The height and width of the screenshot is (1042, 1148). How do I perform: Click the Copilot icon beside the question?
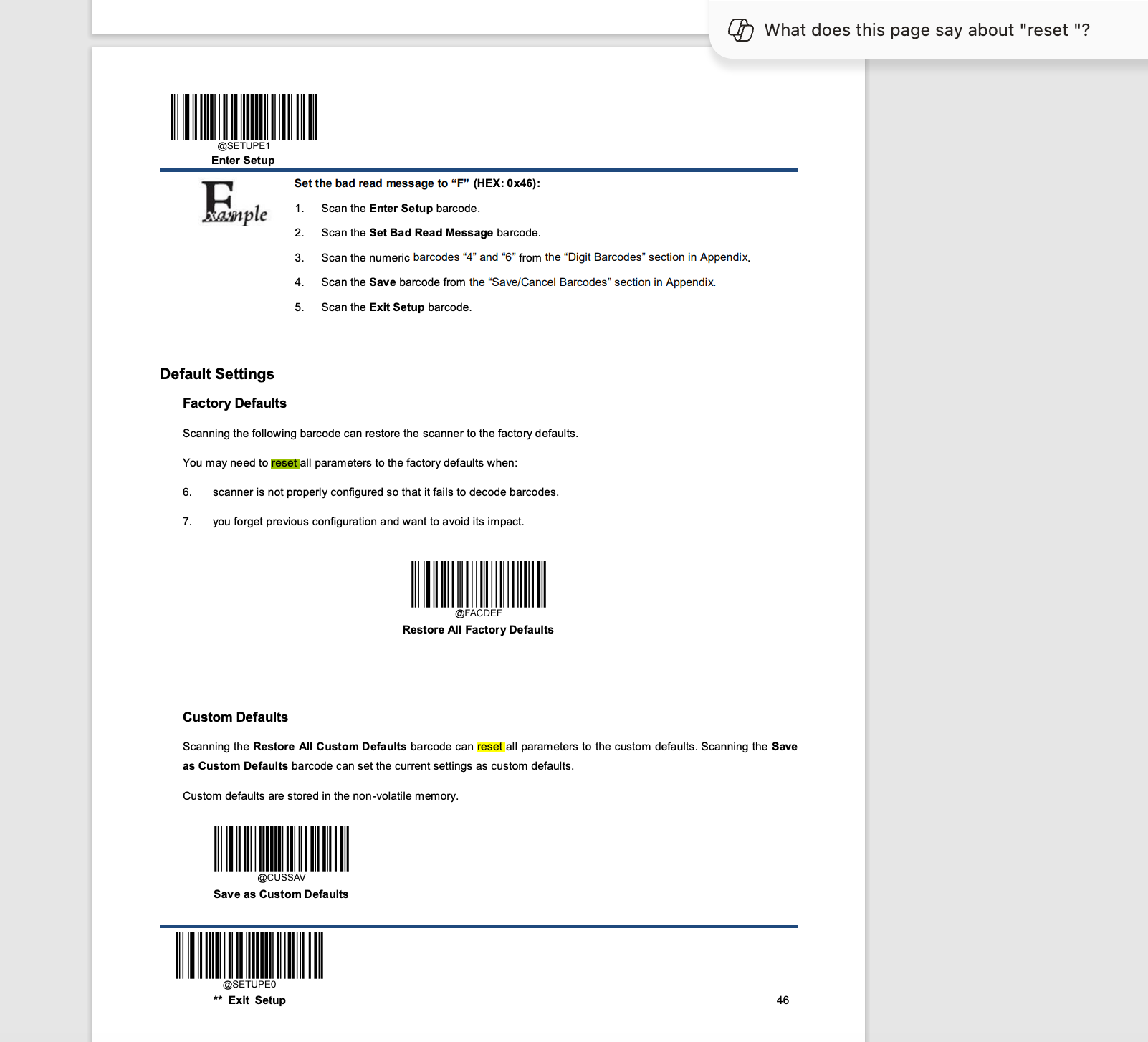[x=740, y=30]
